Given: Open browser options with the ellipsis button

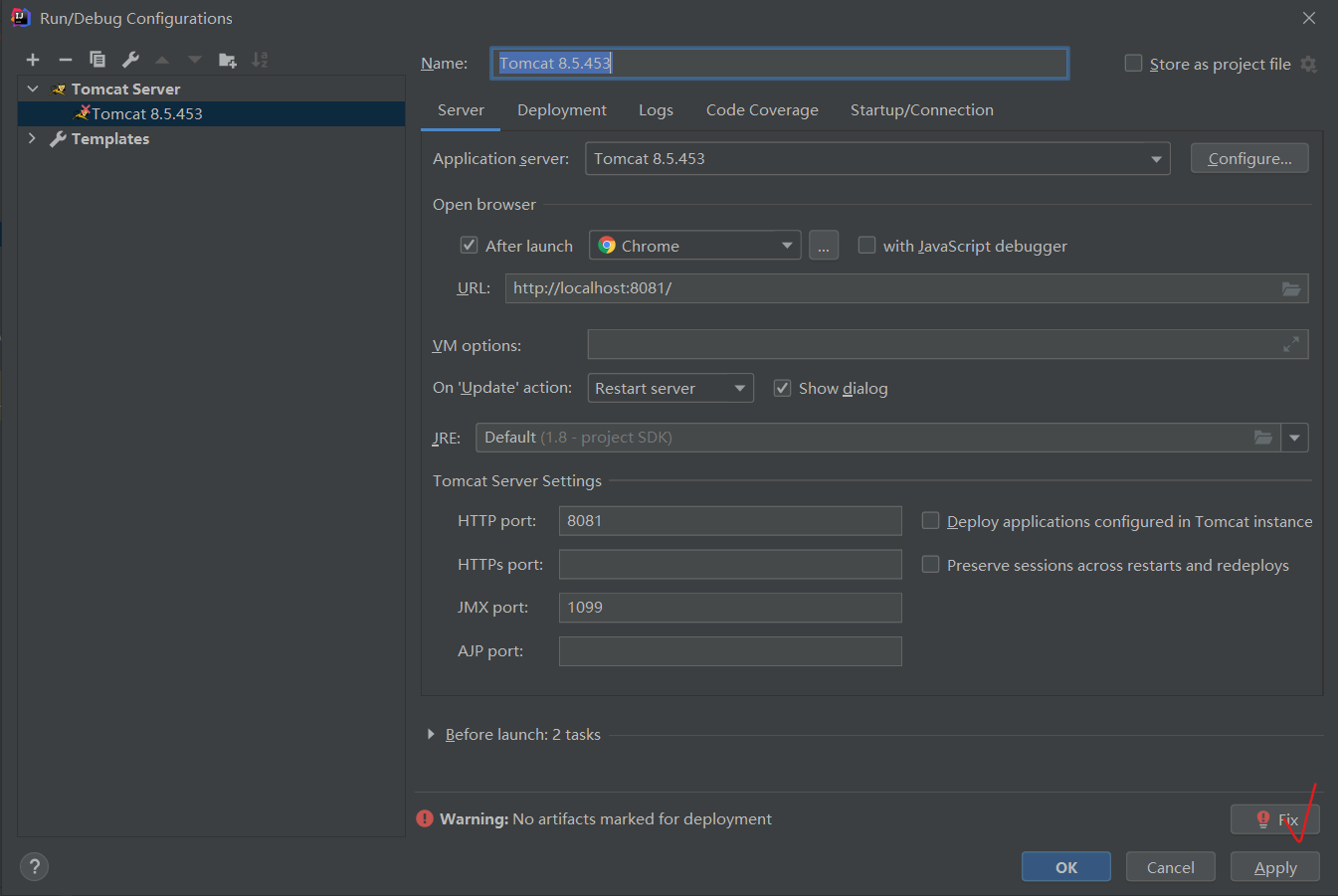Looking at the screenshot, I should pos(824,246).
